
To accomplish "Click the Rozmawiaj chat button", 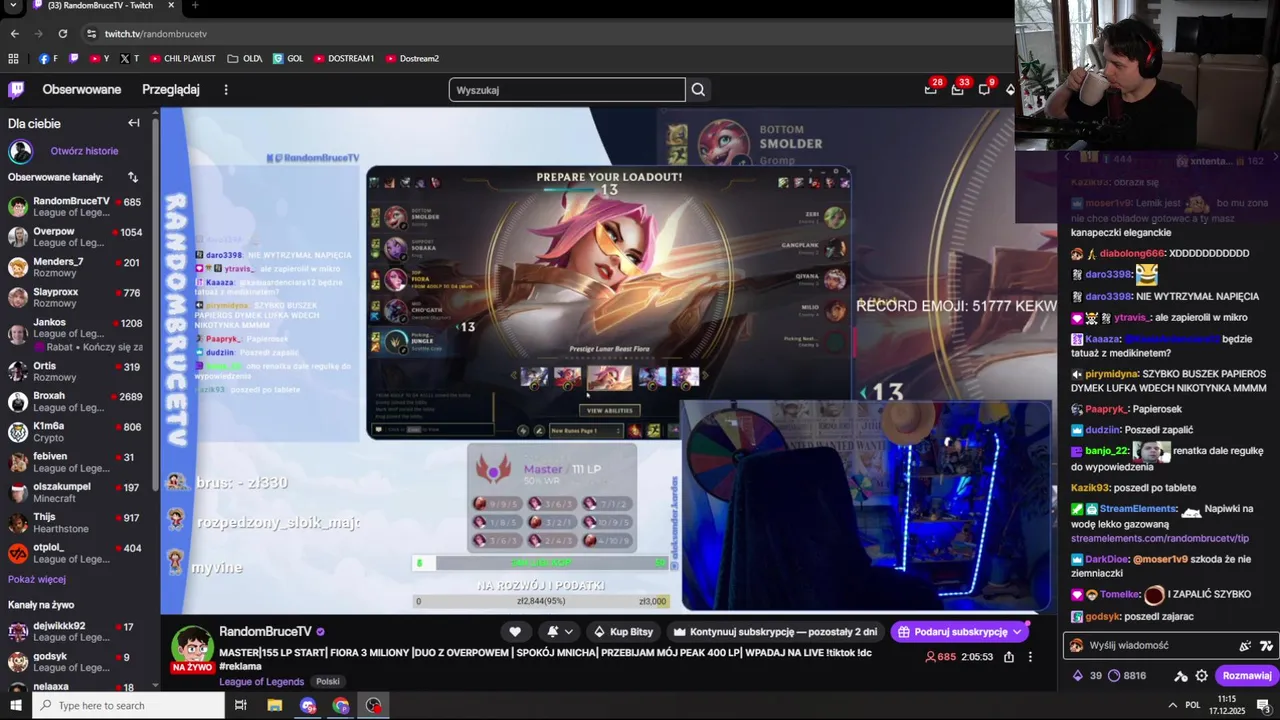I will 1246,675.
